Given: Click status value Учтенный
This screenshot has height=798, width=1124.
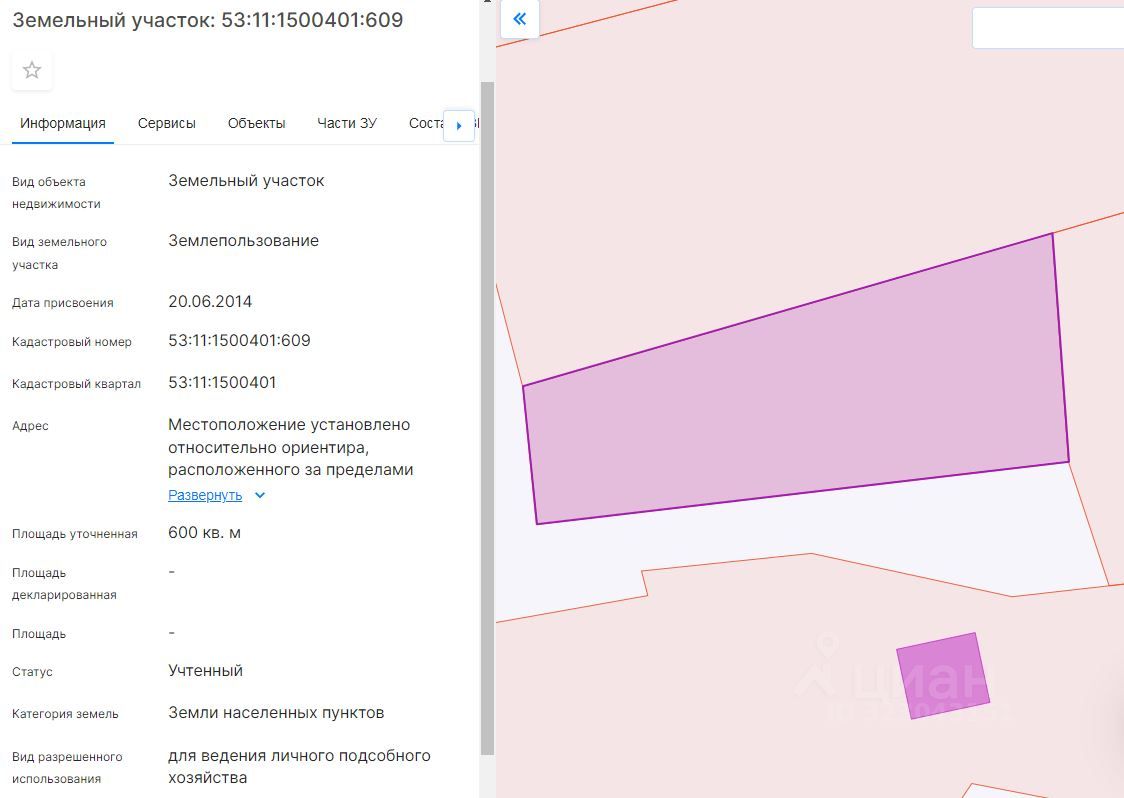Looking at the screenshot, I should point(206,671).
